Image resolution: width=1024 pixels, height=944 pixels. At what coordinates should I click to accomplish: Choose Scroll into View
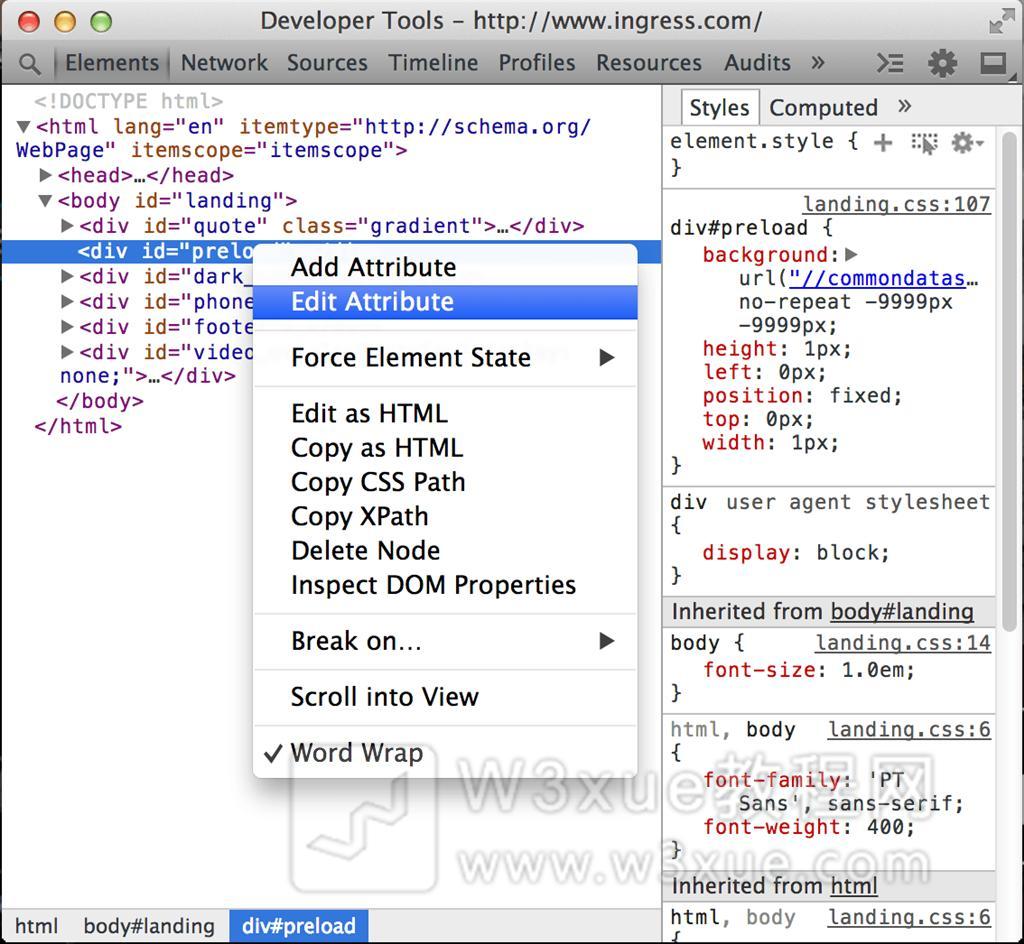coord(445,697)
